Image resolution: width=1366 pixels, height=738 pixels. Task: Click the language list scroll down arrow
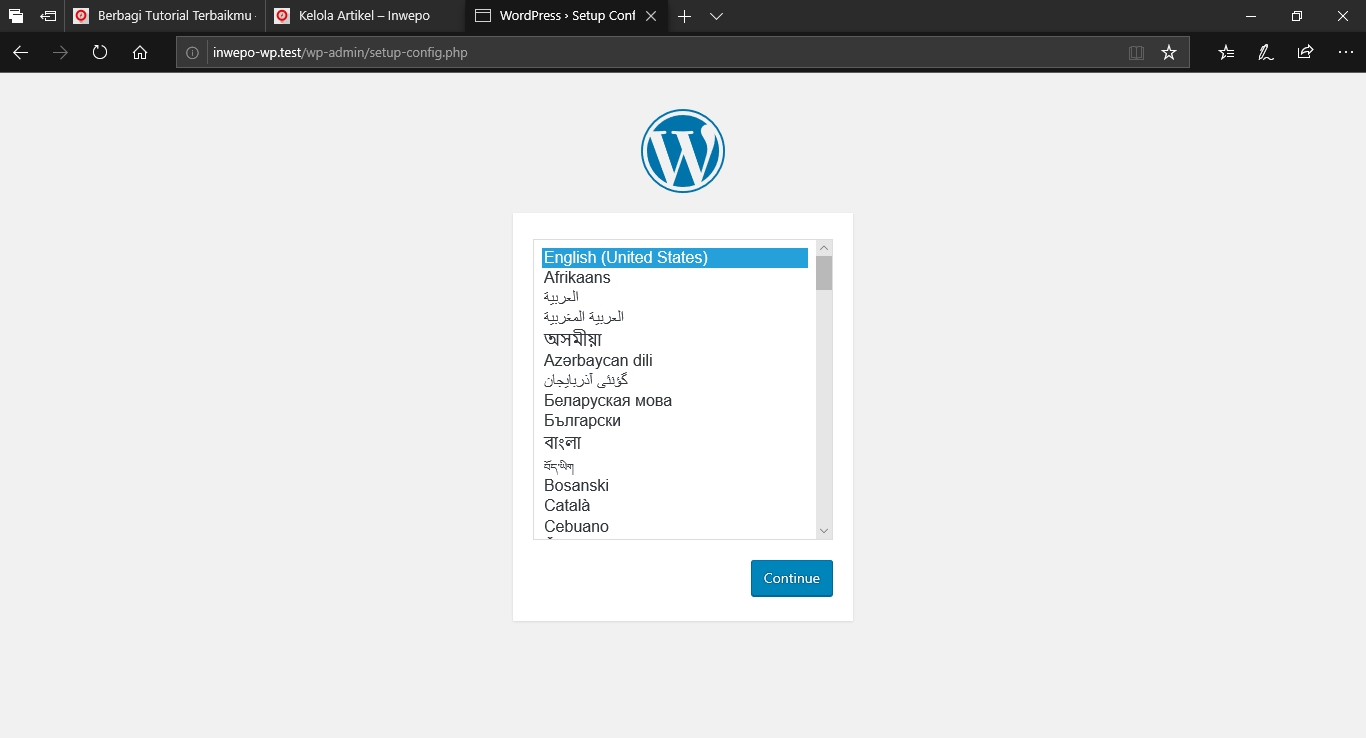pos(824,531)
